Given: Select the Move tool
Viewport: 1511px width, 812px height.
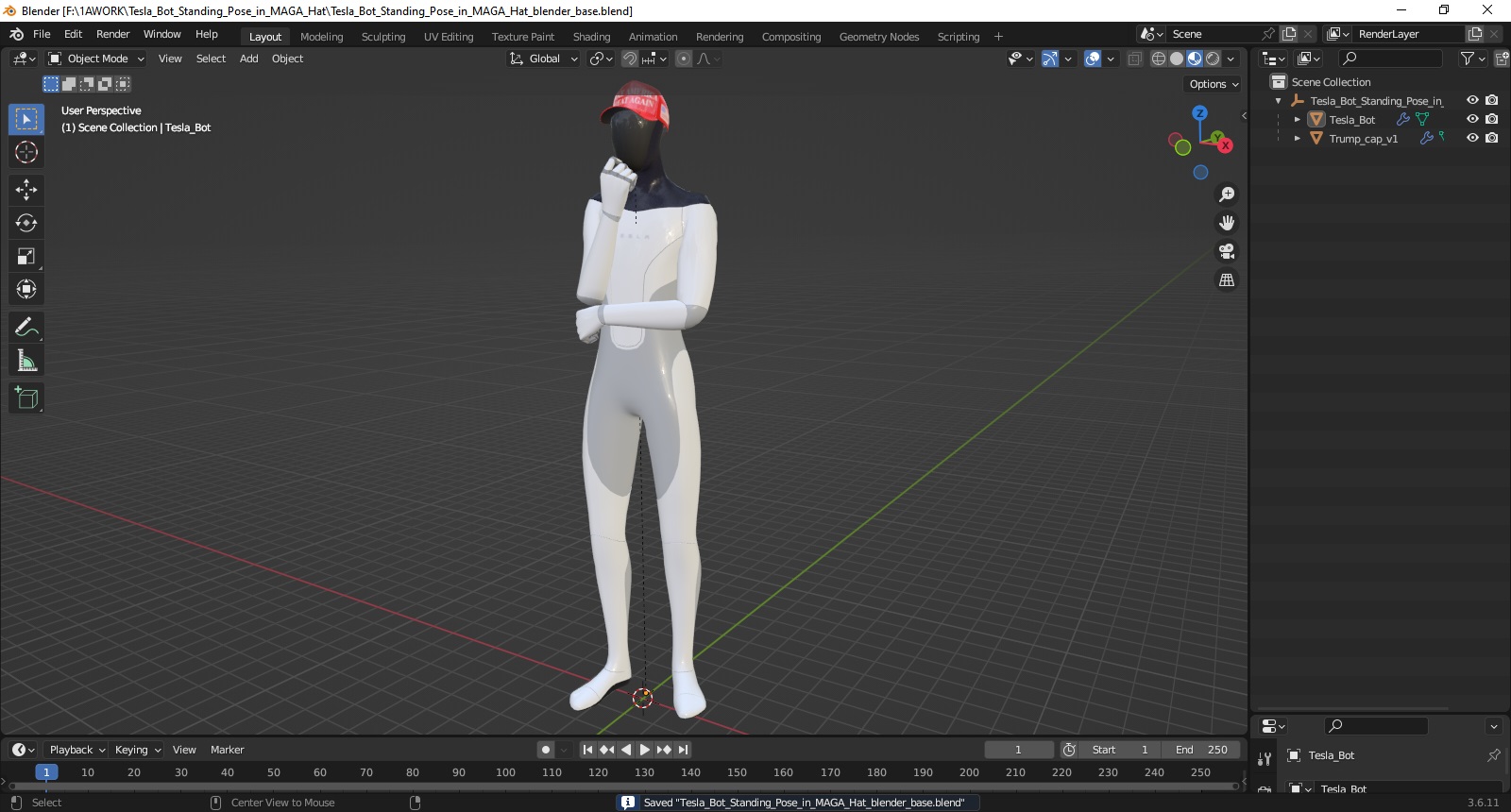Looking at the screenshot, I should (26, 190).
